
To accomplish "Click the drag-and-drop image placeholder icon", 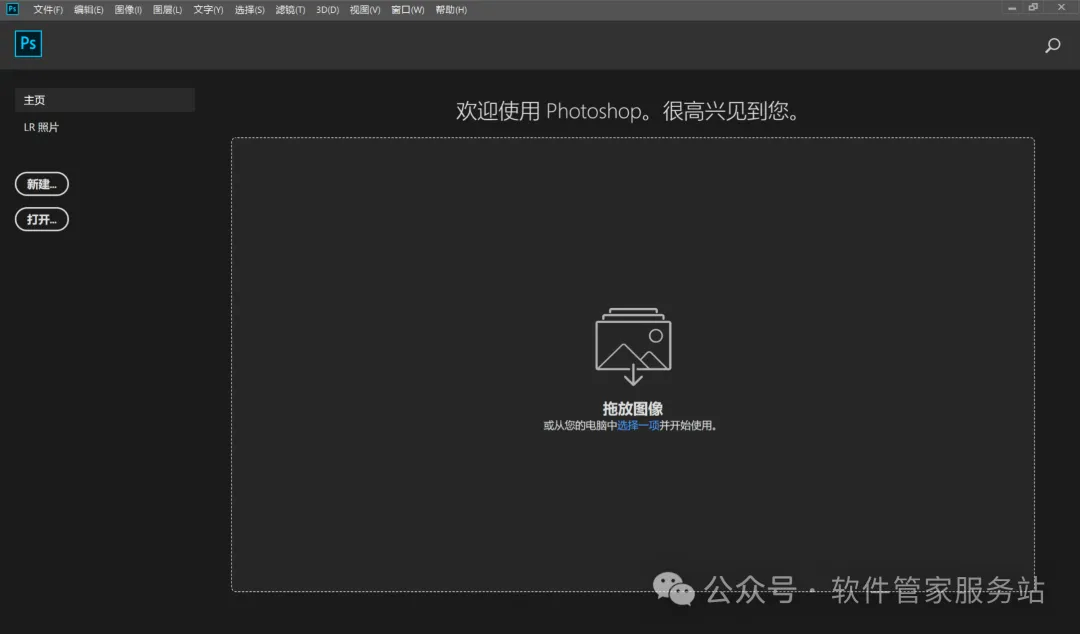I will tap(633, 346).
